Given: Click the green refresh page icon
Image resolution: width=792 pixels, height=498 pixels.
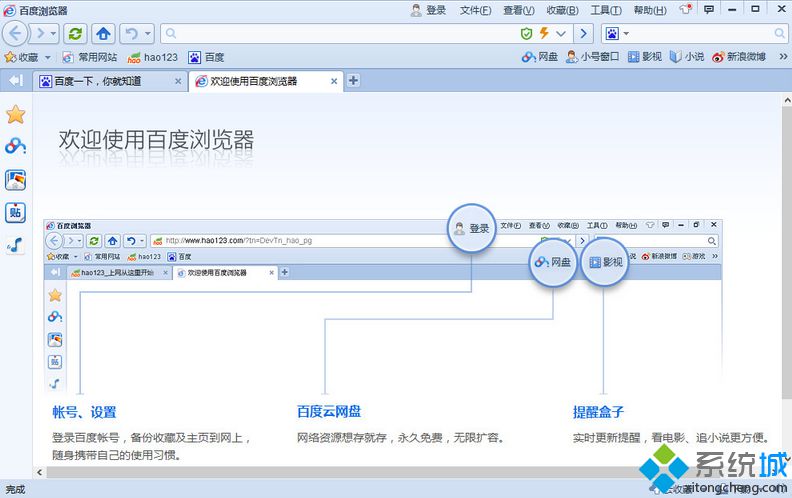Looking at the screenshot, I should 77,34.
